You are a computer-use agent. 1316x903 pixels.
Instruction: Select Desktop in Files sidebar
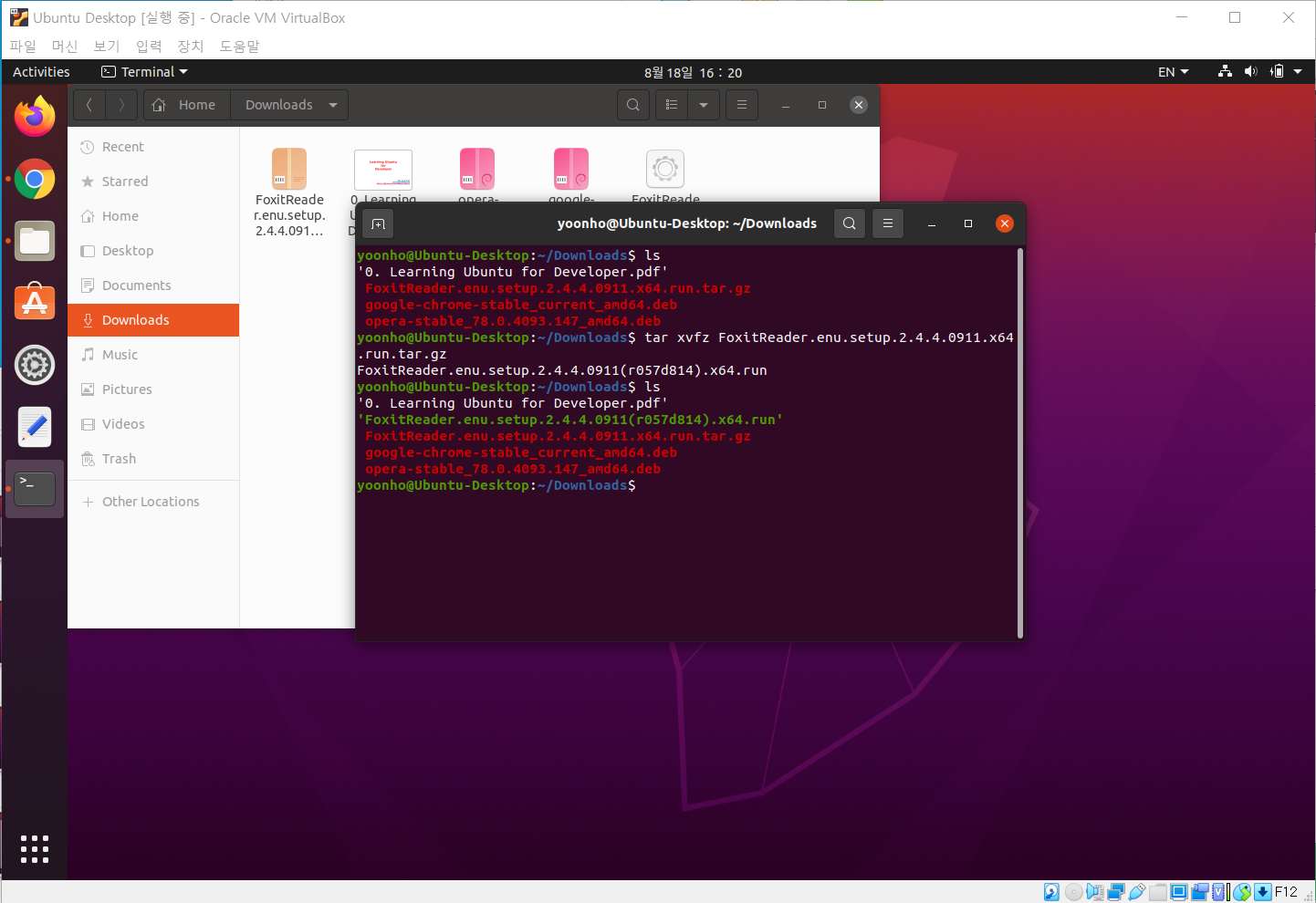pyautogui.click(x=153, y=251)
